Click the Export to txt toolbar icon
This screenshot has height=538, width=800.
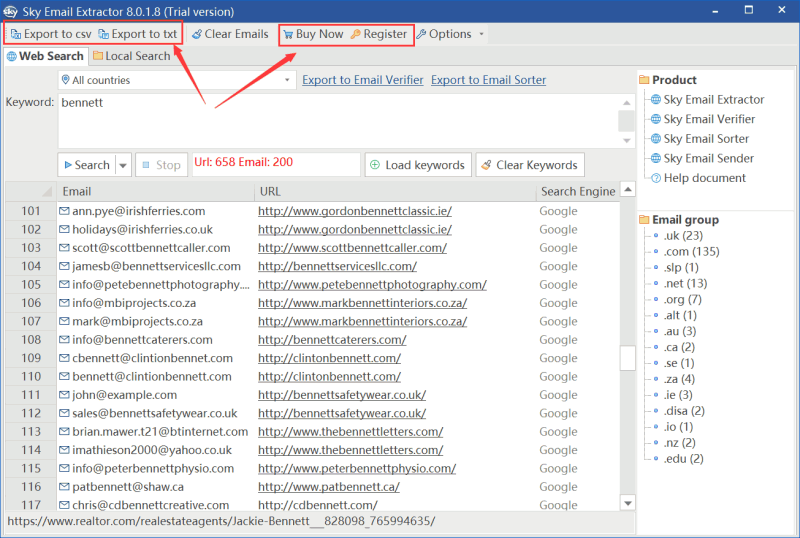pos(103,34)
